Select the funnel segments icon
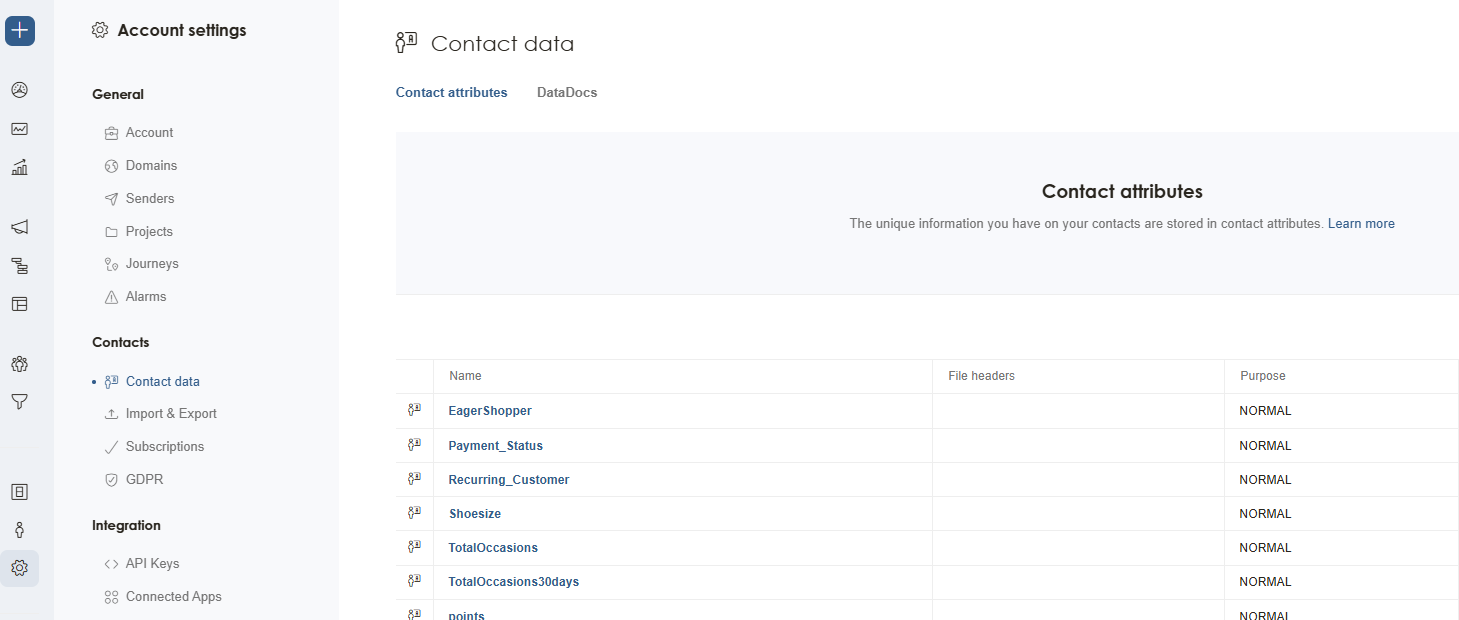Viewport: 1459px width, 620px height. click(x=20, y=402)
